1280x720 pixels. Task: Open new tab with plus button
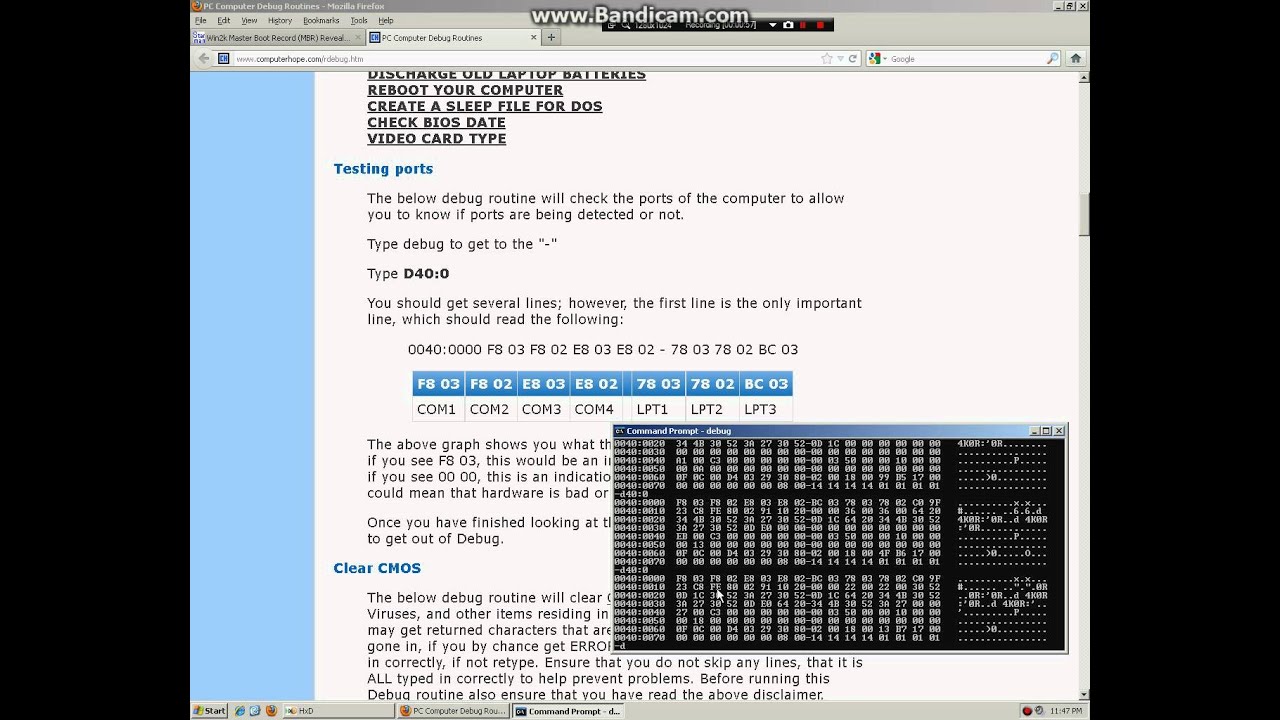tap(550, 37)
